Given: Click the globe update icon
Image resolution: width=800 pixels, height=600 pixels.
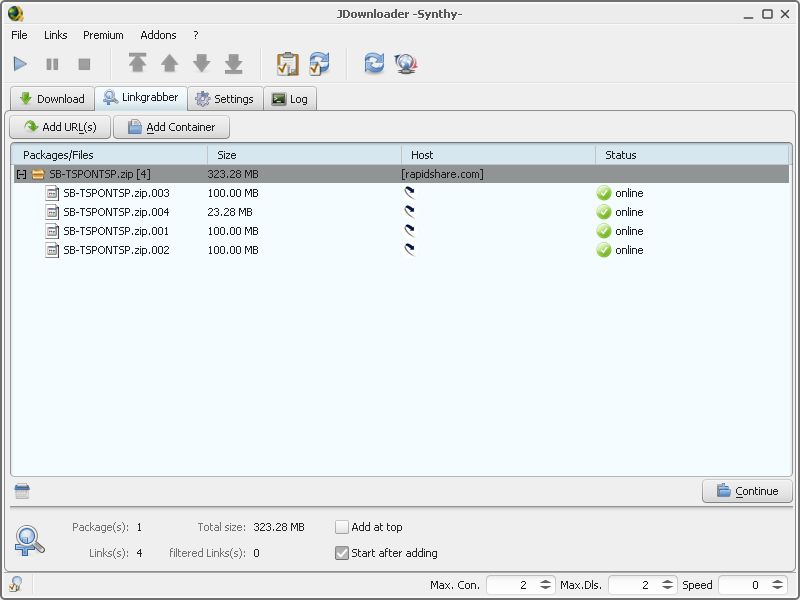Looking at the screenshot, I should (x=406, y=64).
